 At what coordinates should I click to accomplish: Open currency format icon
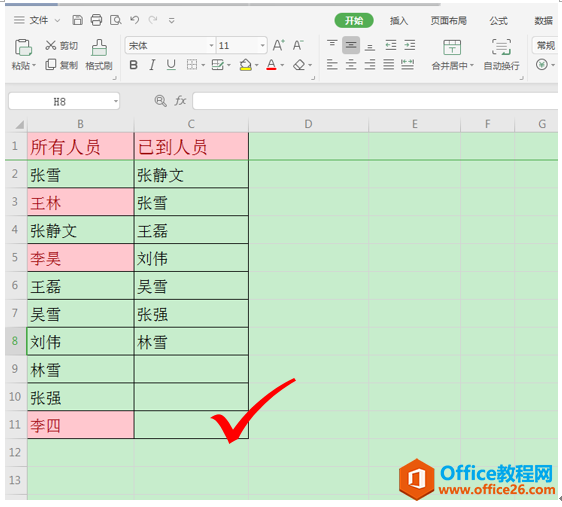tap(542, 65)
